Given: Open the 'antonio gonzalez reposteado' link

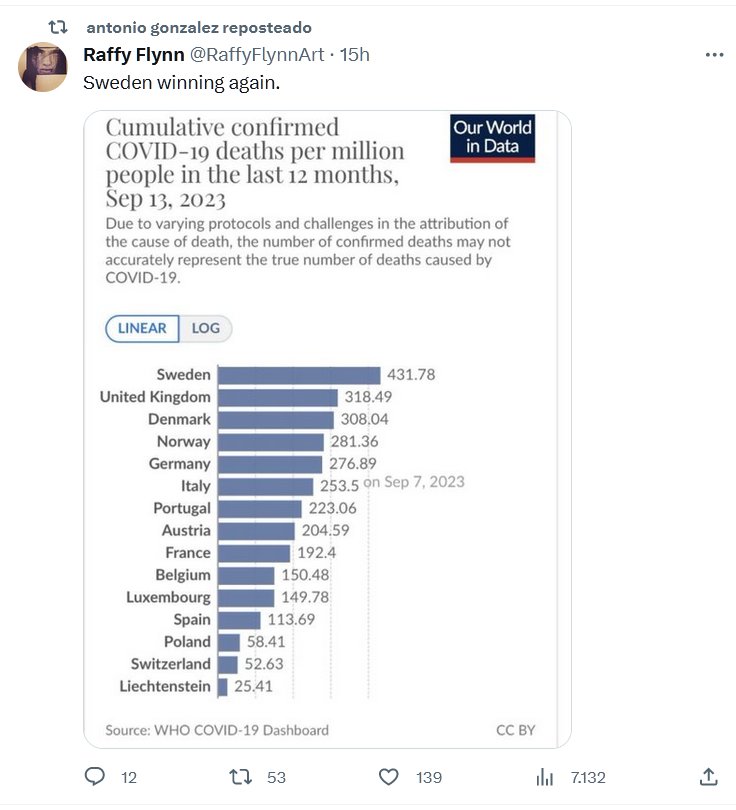Looking at the screenshot, I should click(x=199, y=27).
